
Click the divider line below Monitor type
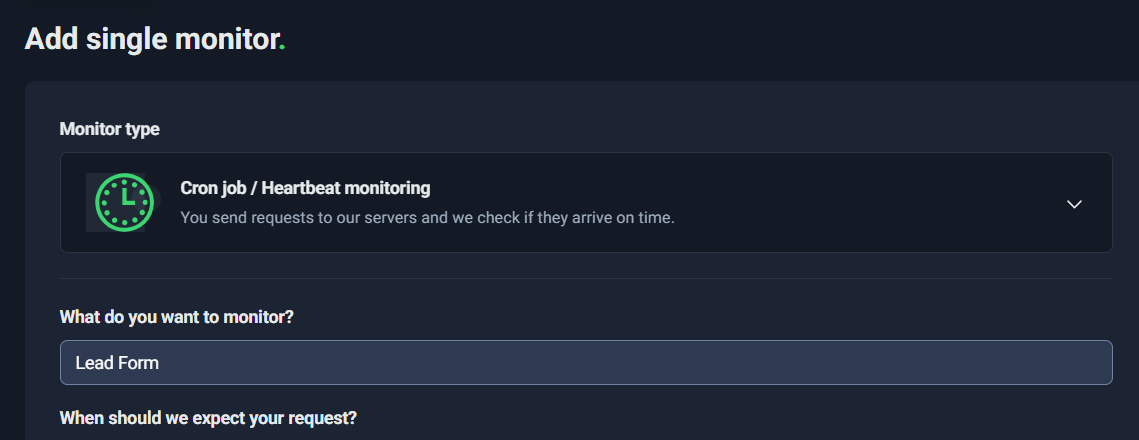pyautogui.click(x=586, y=278)
